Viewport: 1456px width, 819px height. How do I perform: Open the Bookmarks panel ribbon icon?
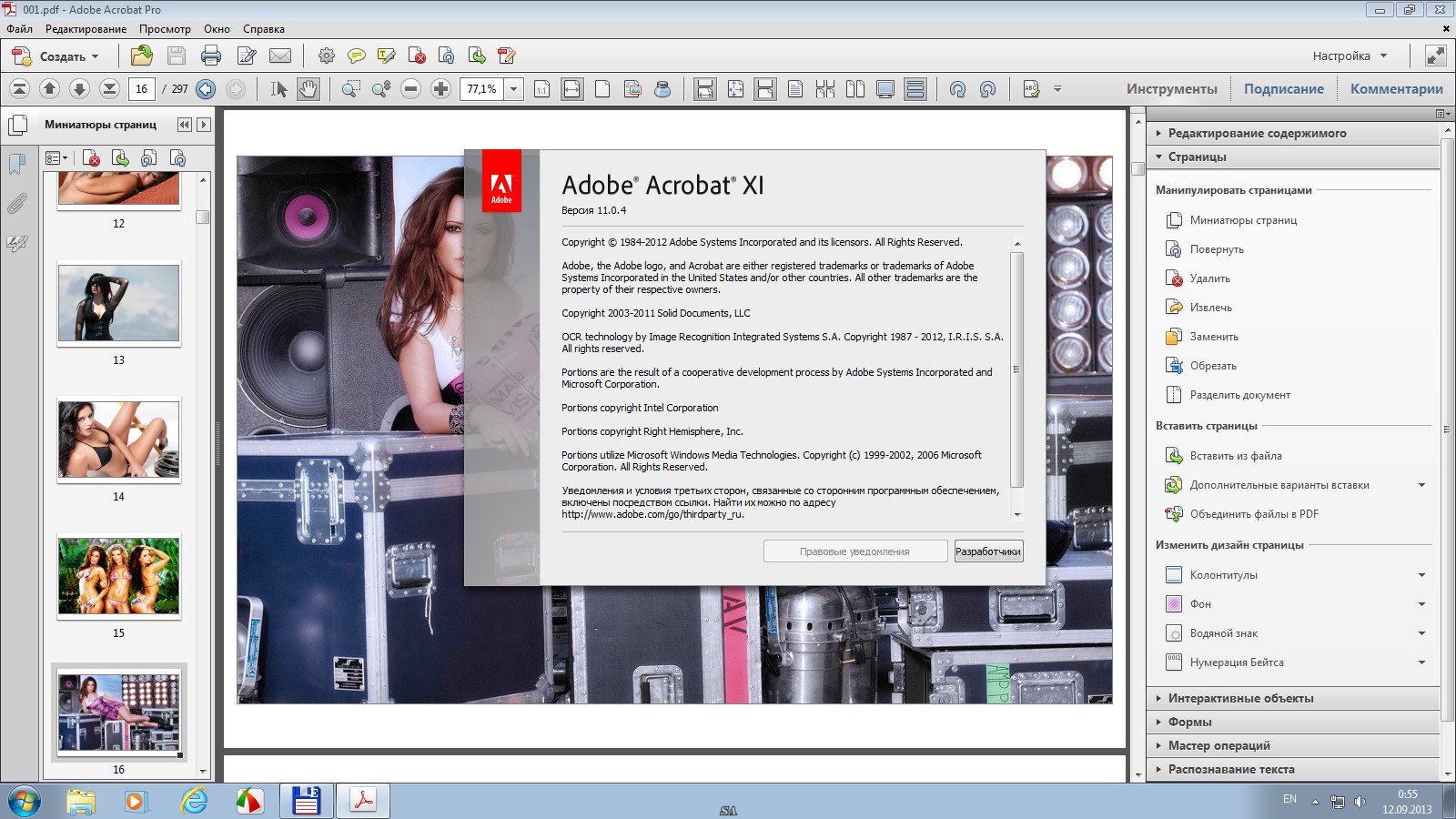point(16,164)
